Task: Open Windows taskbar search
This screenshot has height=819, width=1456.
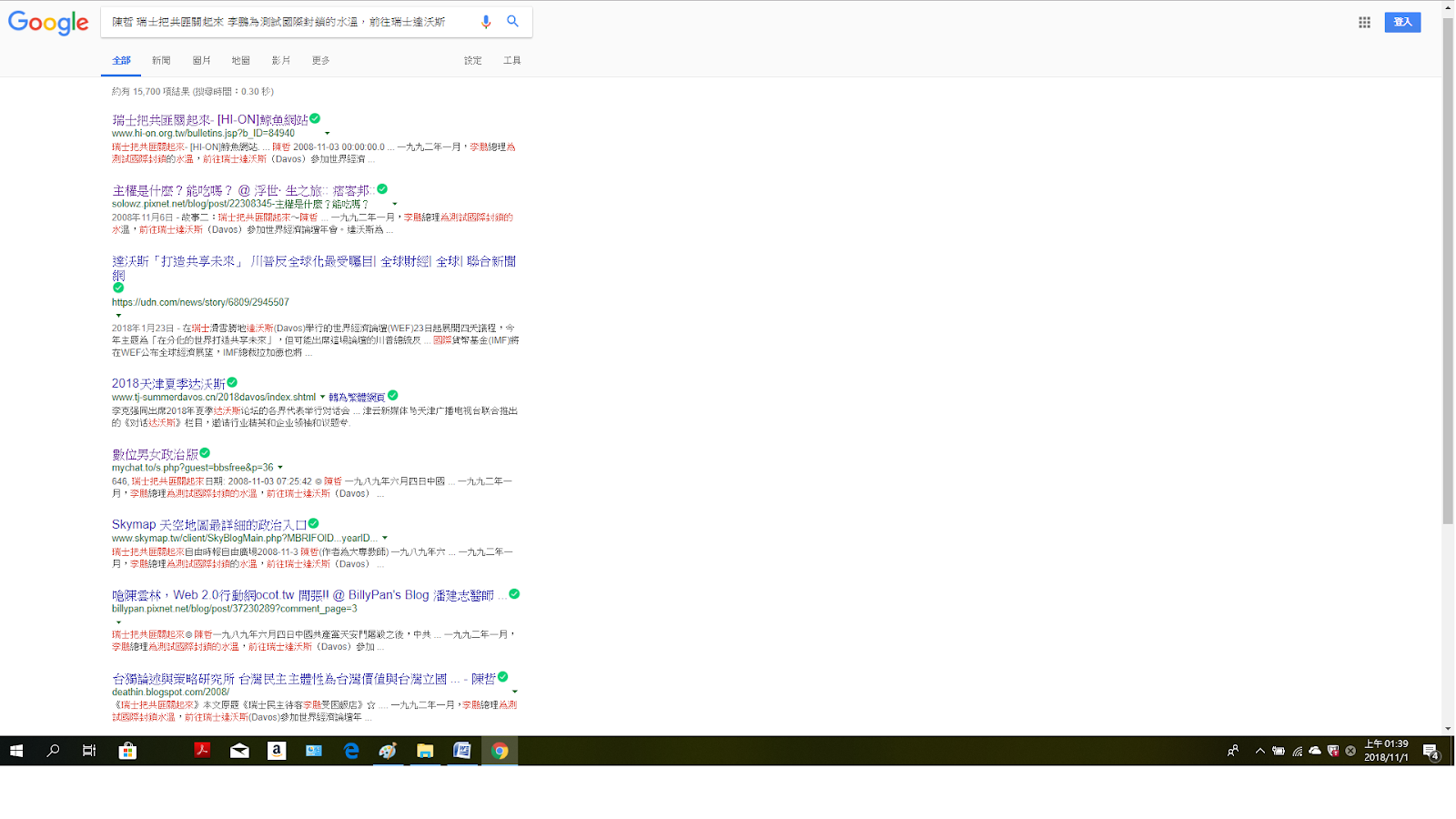Action: coord(53,751)
